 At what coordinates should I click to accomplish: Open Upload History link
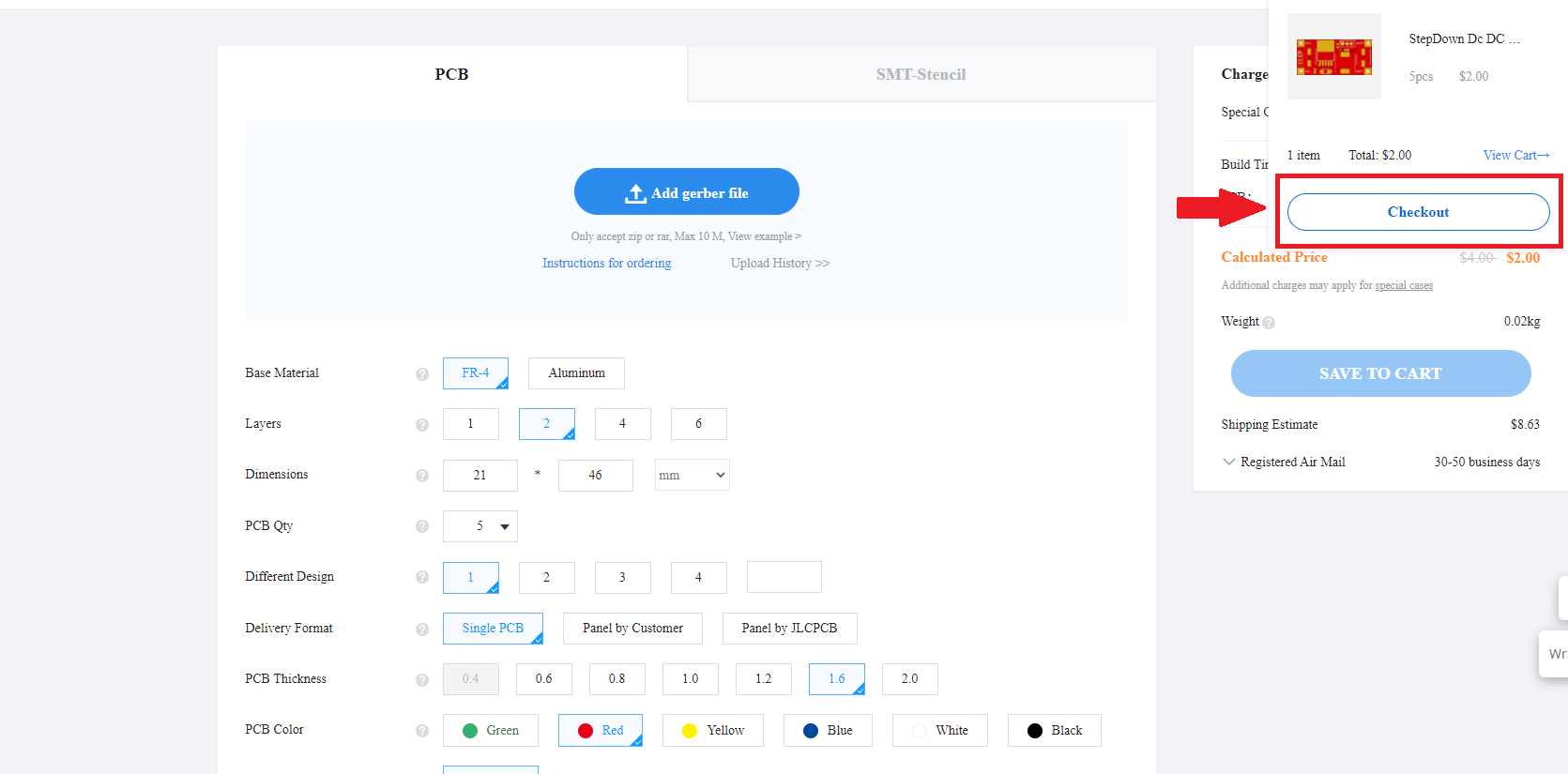(x=781, y=264)
